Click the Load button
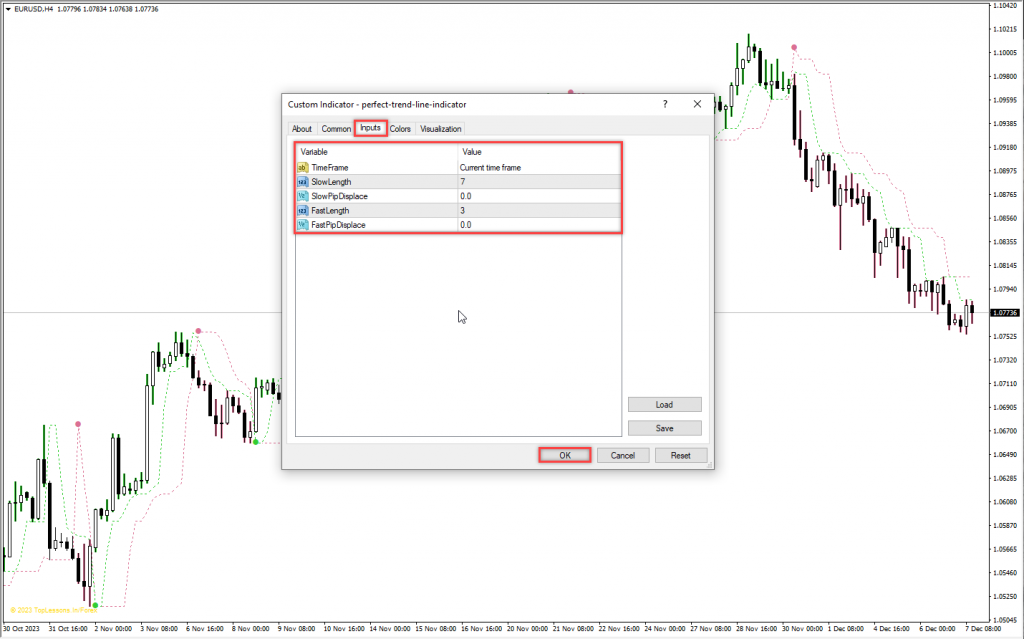This screenshot has height=639, width=1024. 664,404
